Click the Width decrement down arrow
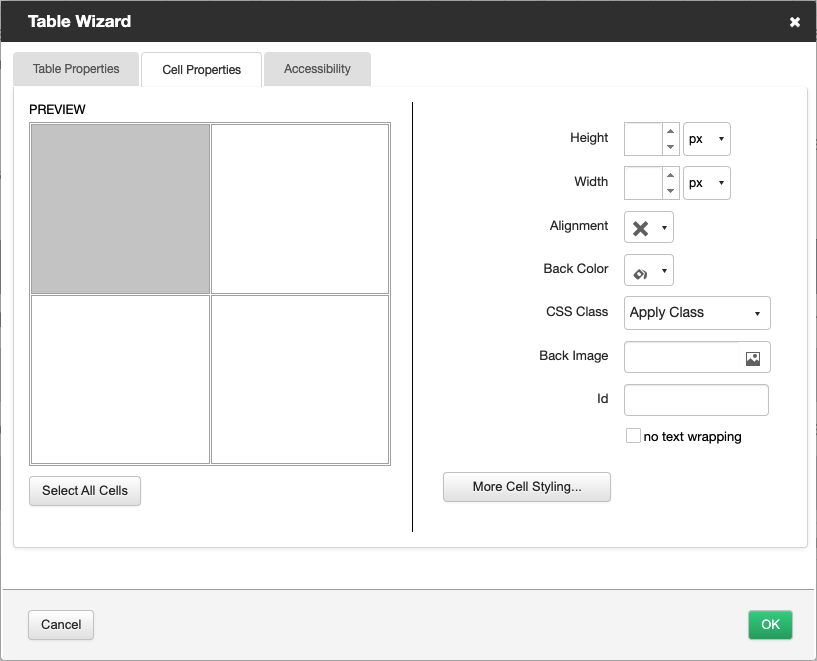Viewport: 817px width, 661px height. click(670, 190)
